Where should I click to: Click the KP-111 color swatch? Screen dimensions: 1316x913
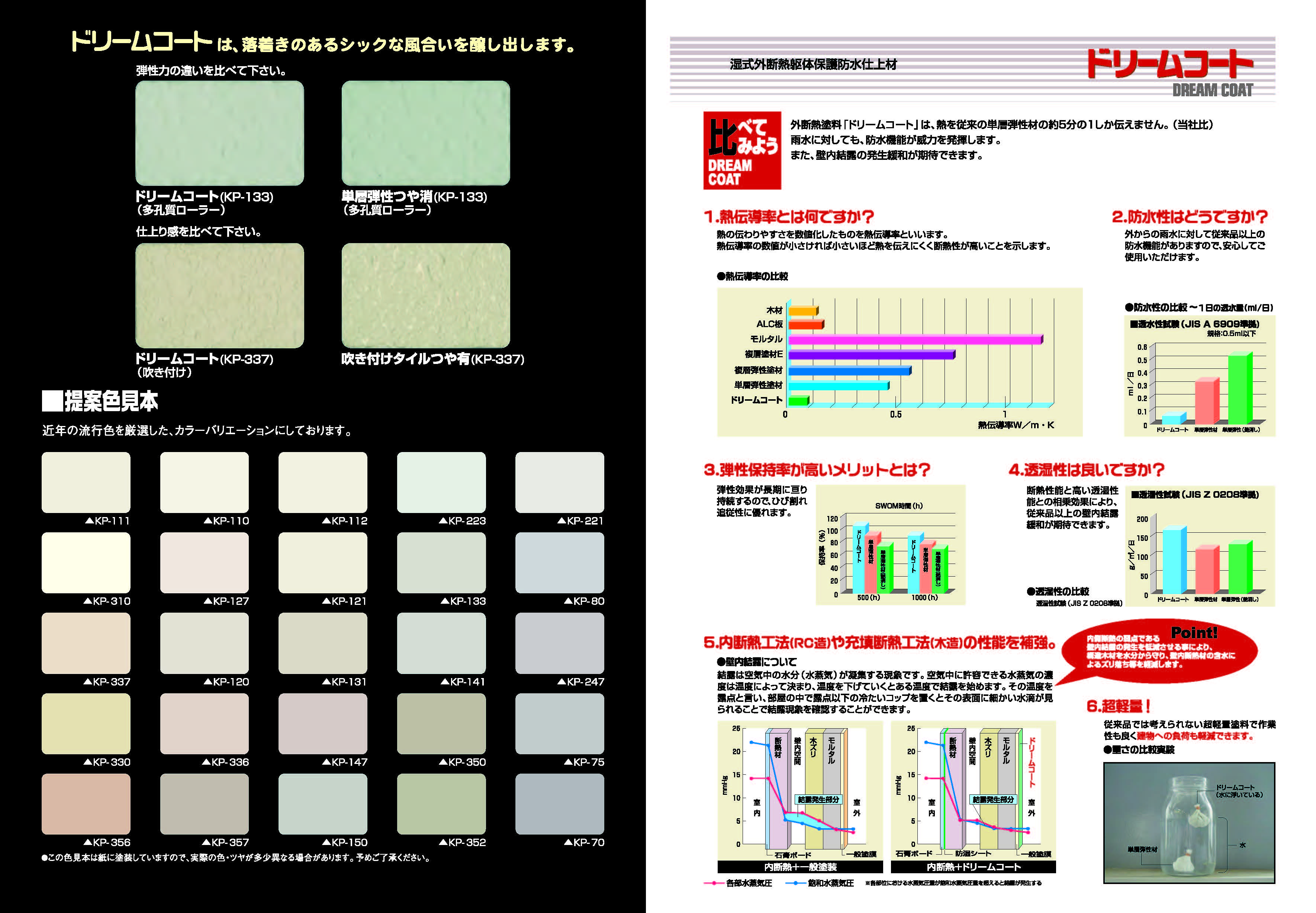86,482
